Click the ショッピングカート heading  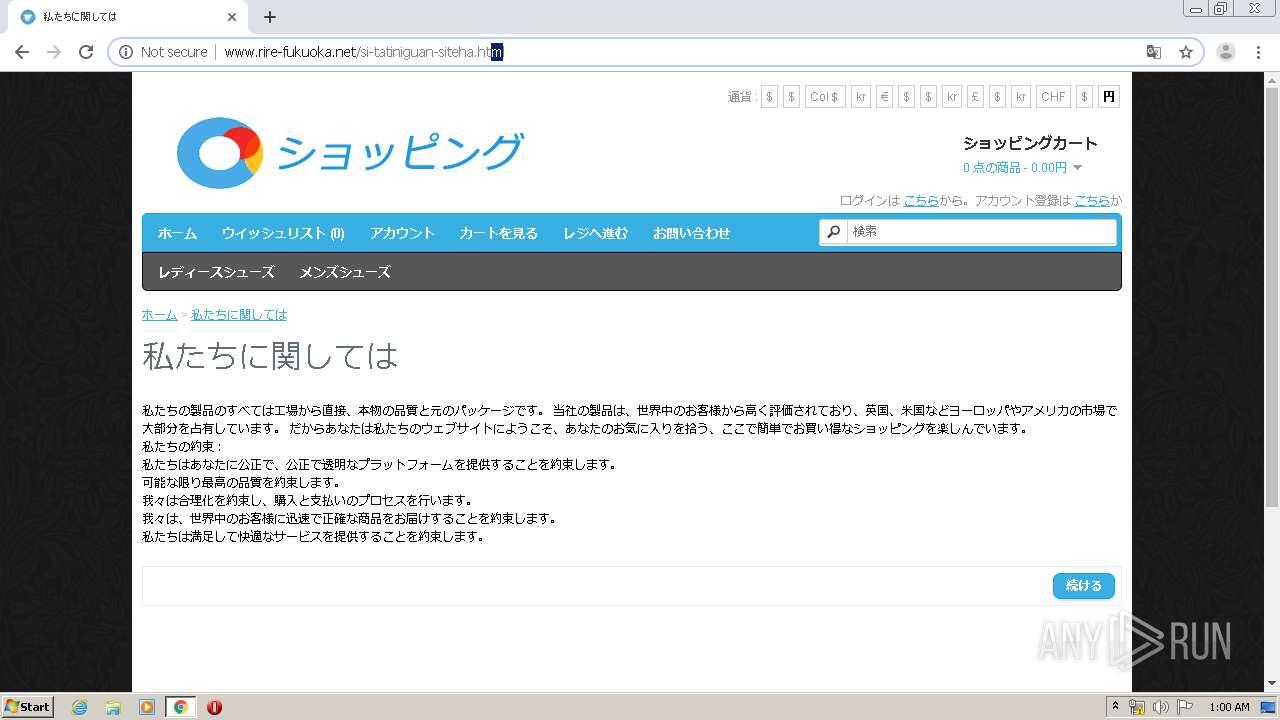pyautogui.click(x=1030, y=143)
